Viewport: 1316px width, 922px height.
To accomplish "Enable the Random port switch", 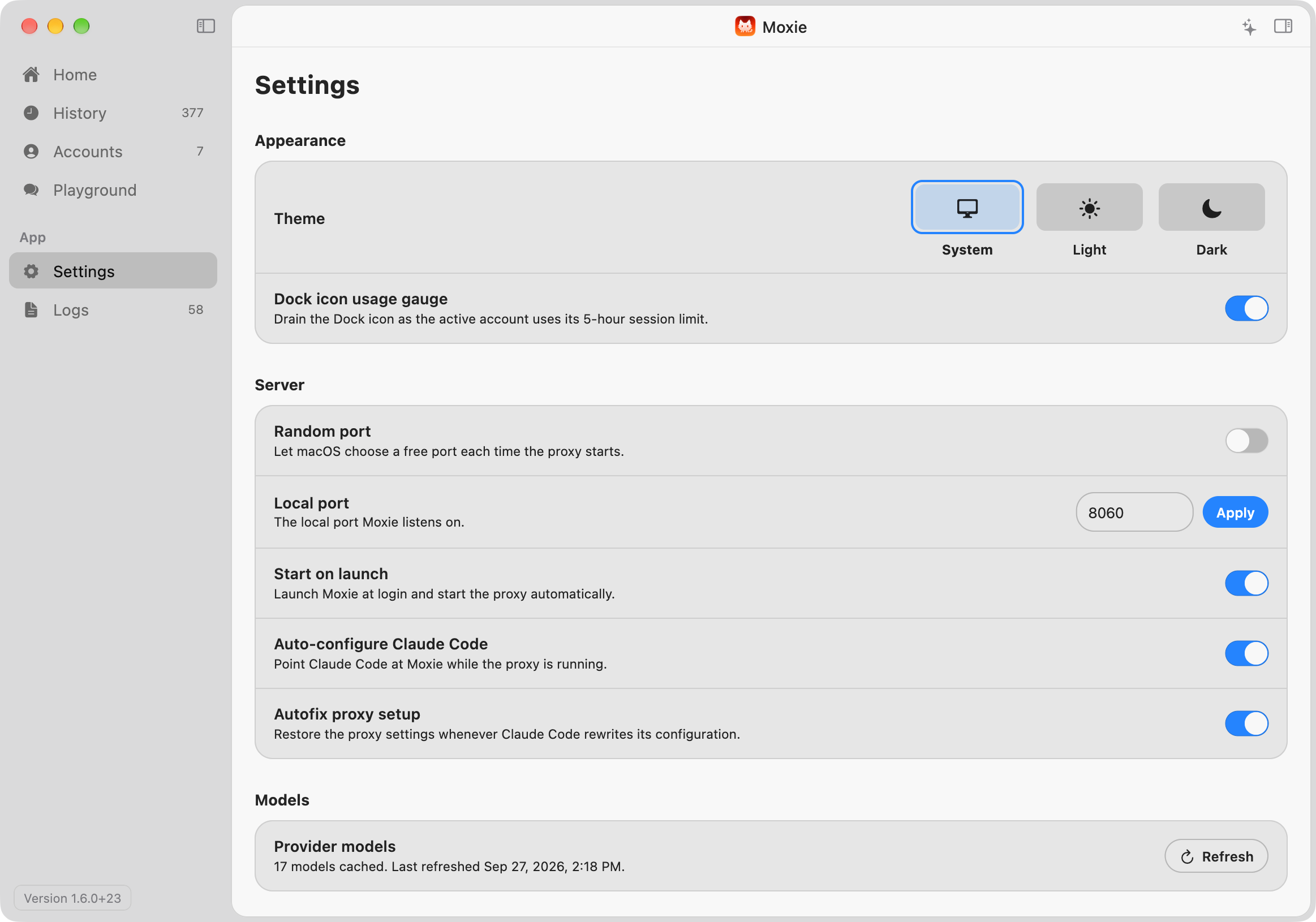I will pos(1246,441).
